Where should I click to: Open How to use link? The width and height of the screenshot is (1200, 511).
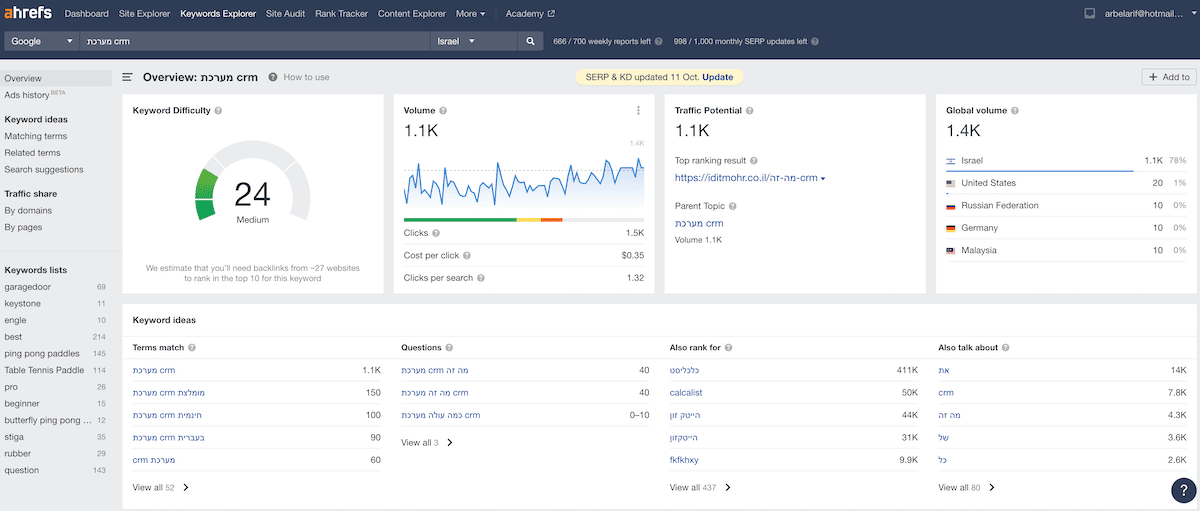pos(306,77)
